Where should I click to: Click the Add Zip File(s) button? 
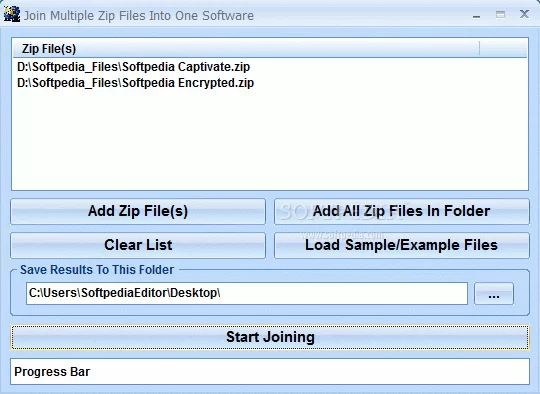coord(138,211)
